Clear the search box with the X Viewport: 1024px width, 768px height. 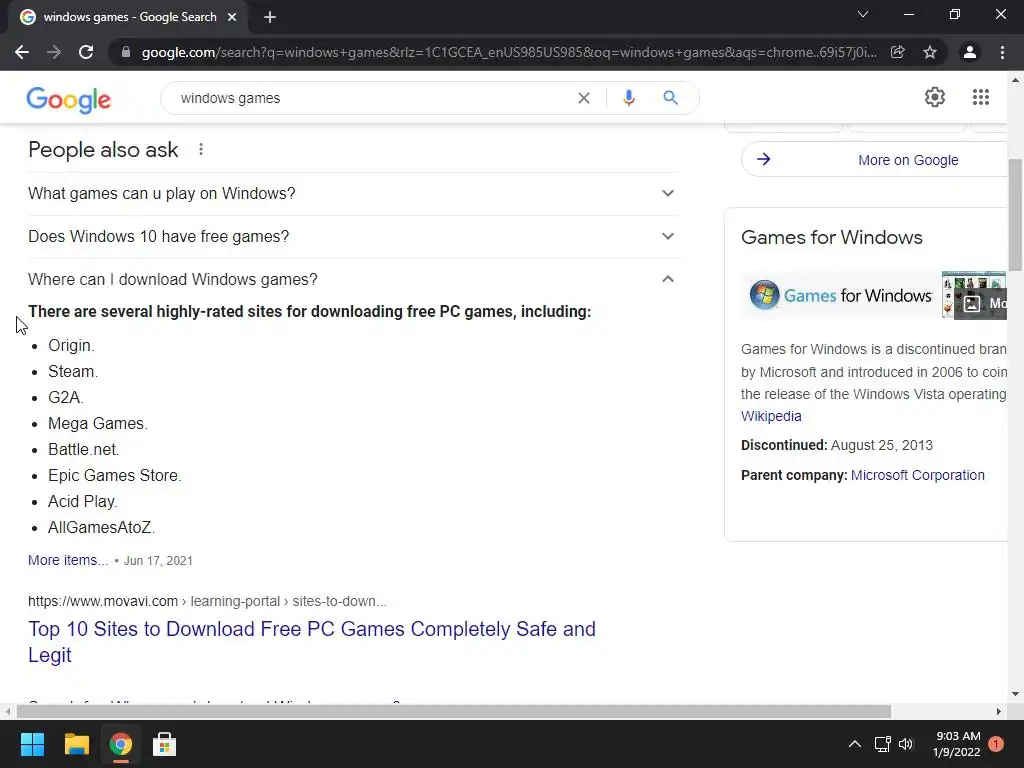coord(584,98)
